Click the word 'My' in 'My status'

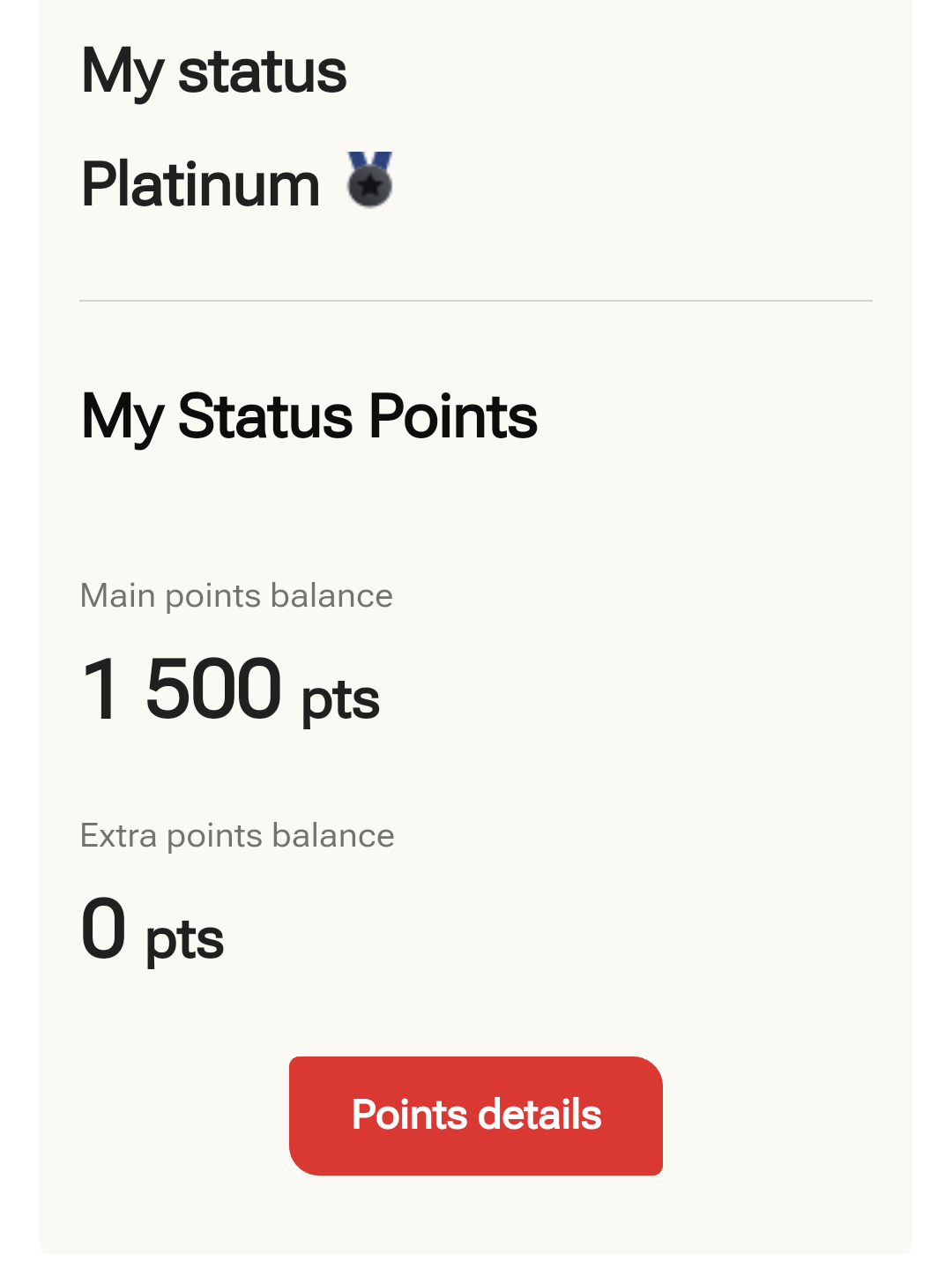(122, 71)
